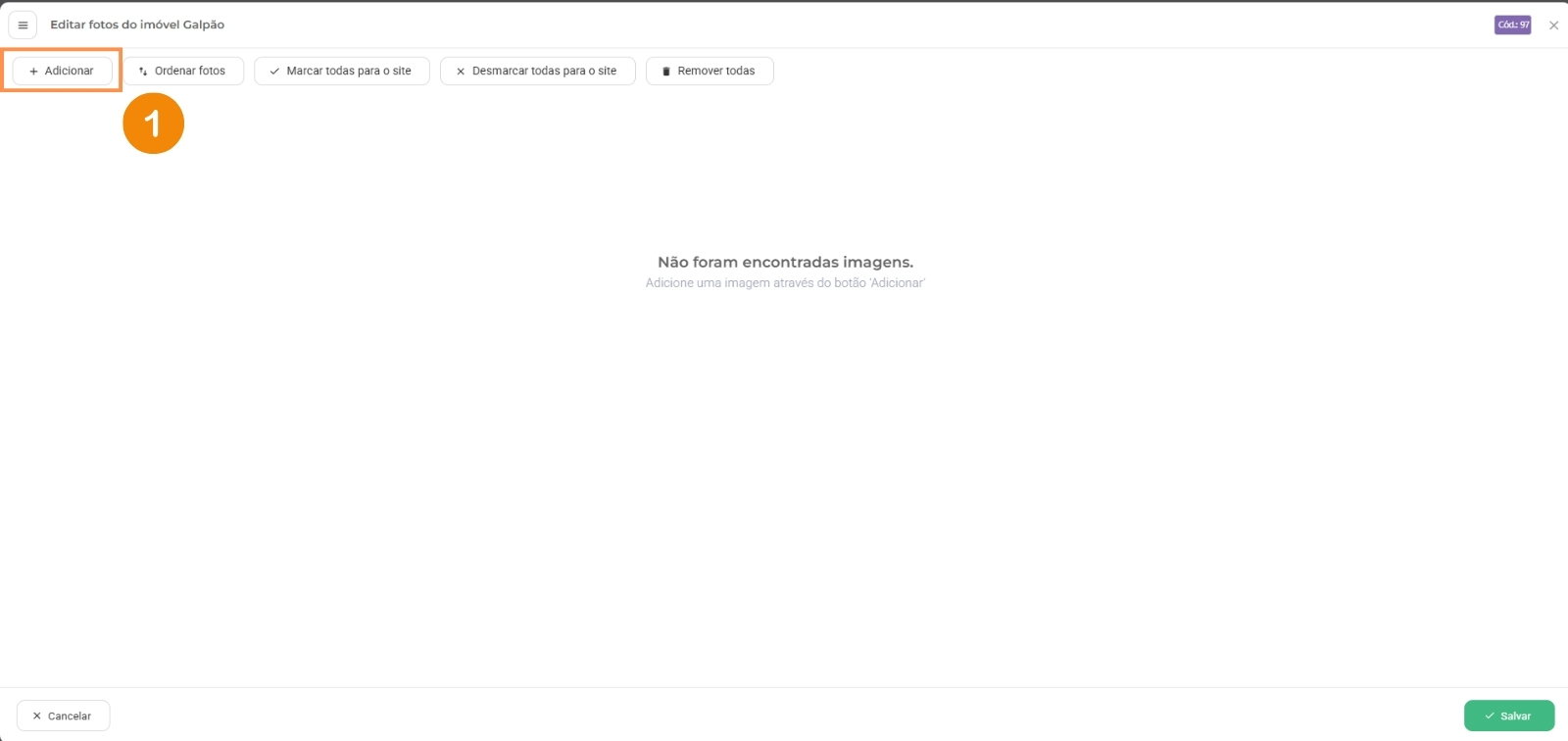This screenshot has height=741, width=1568.
Task: Click the checkmark icon on Marcar todas
Action: click(274, 72)
